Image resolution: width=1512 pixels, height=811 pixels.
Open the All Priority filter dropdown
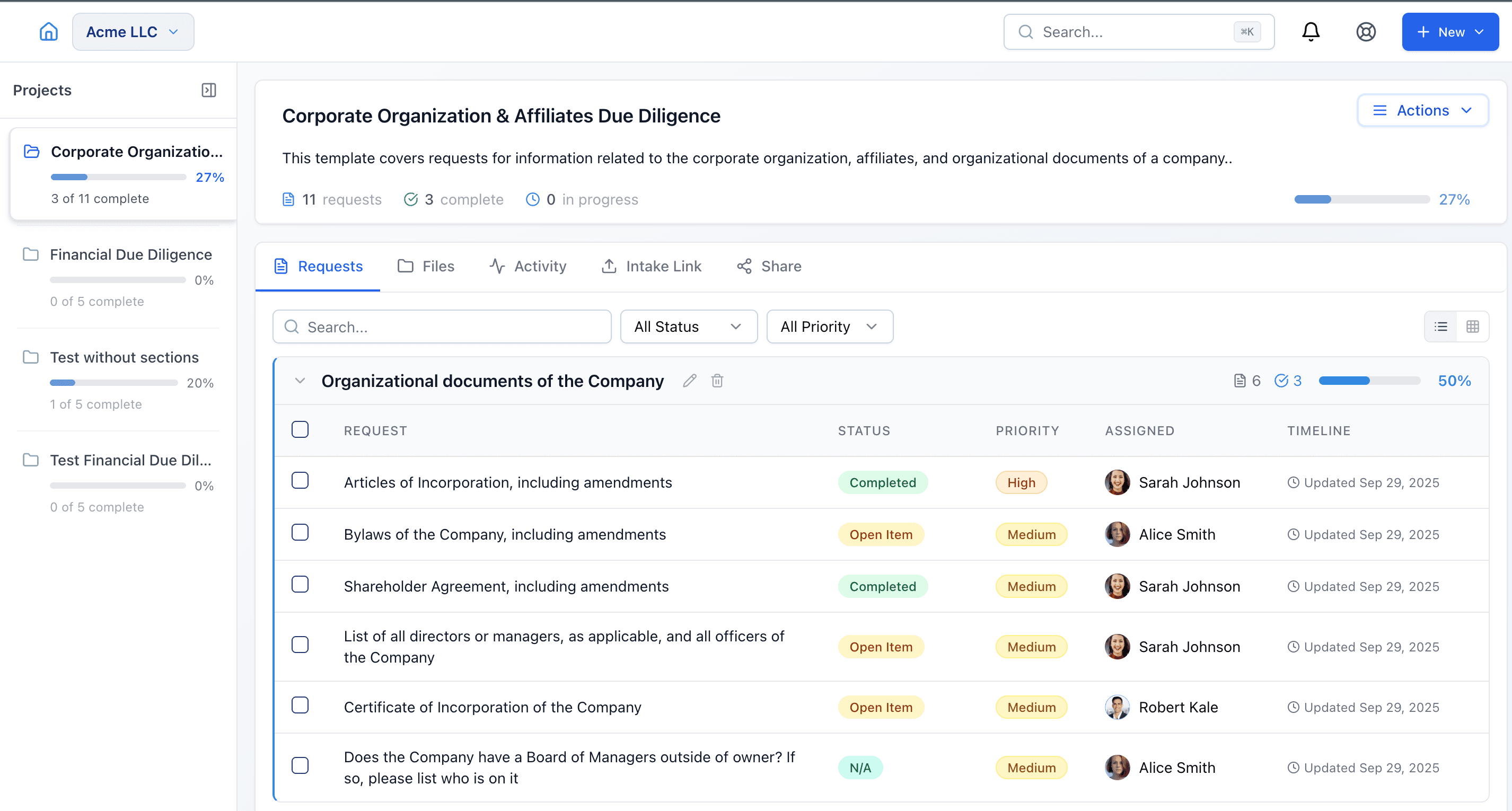coord(829,327)
